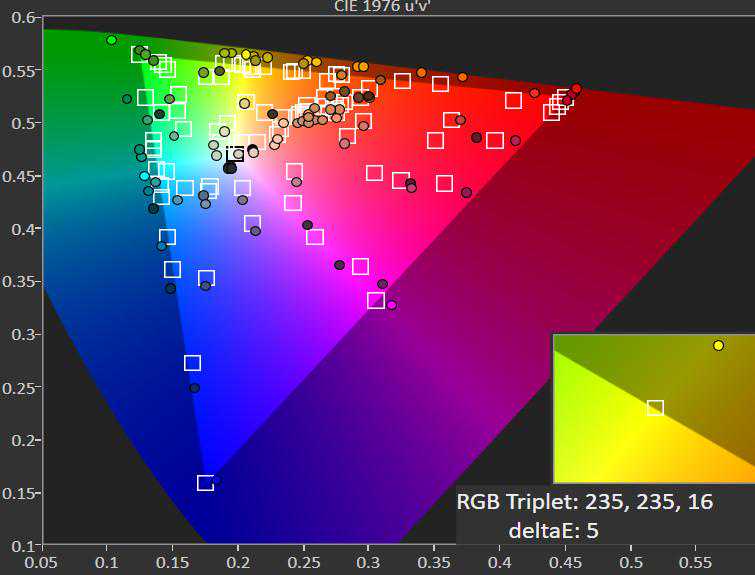
Task: Click the white target square in inset
Action: click(655, 407)
